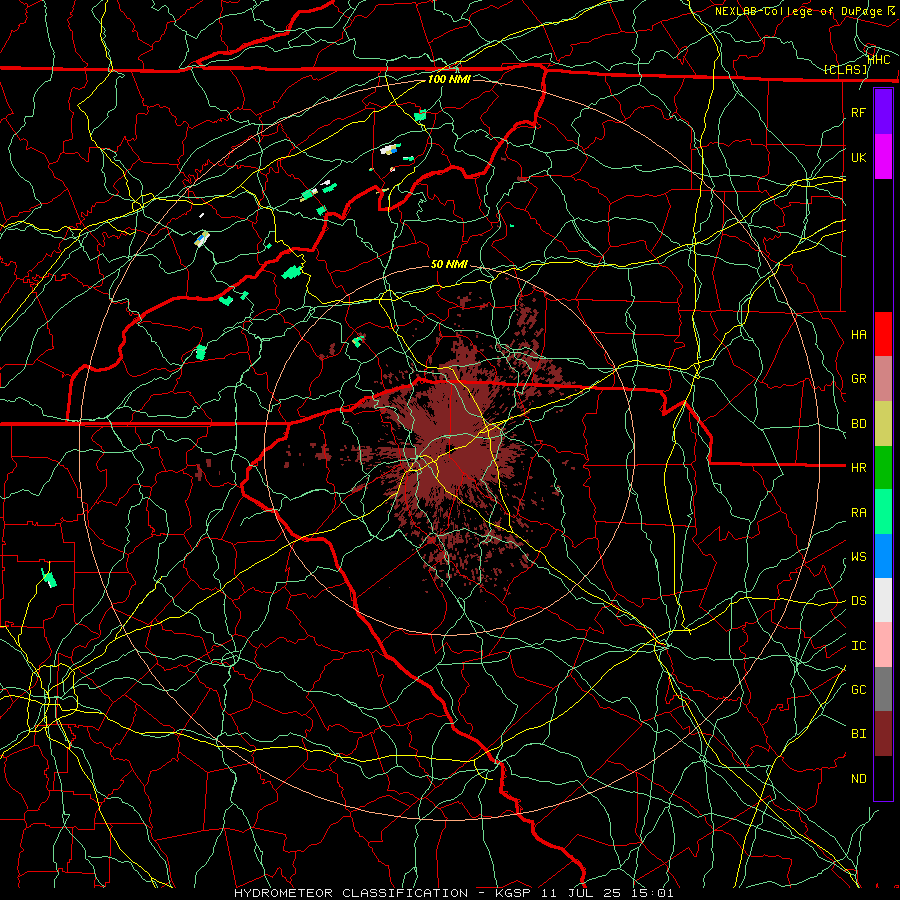This screenshot has width=900, height=900.
Task: Select the GR pink legend swatch
Action: [x=883, y=379]
